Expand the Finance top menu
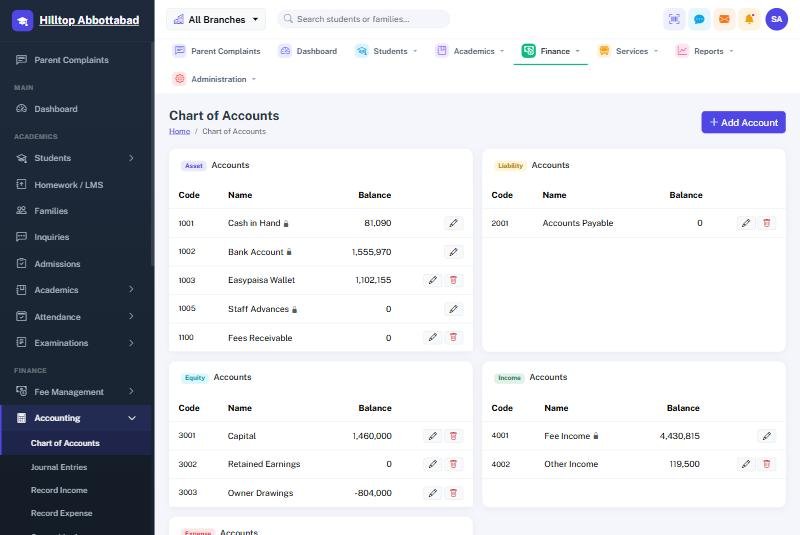 tap(551, 51)
